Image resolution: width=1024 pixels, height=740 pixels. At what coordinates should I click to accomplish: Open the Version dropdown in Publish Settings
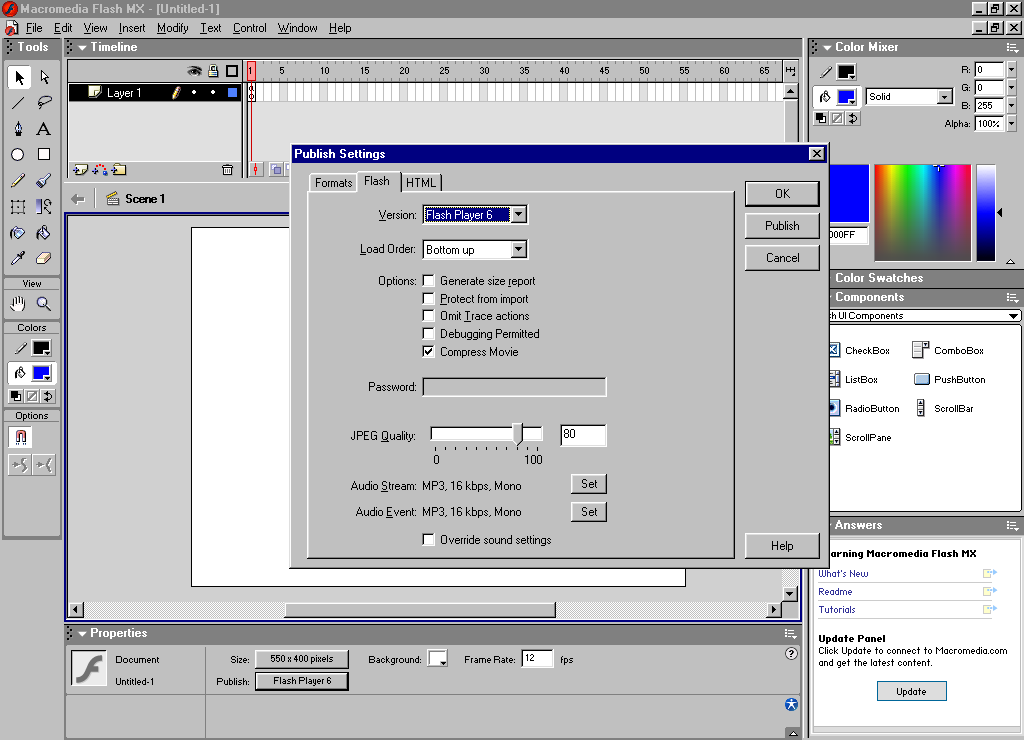519,214
